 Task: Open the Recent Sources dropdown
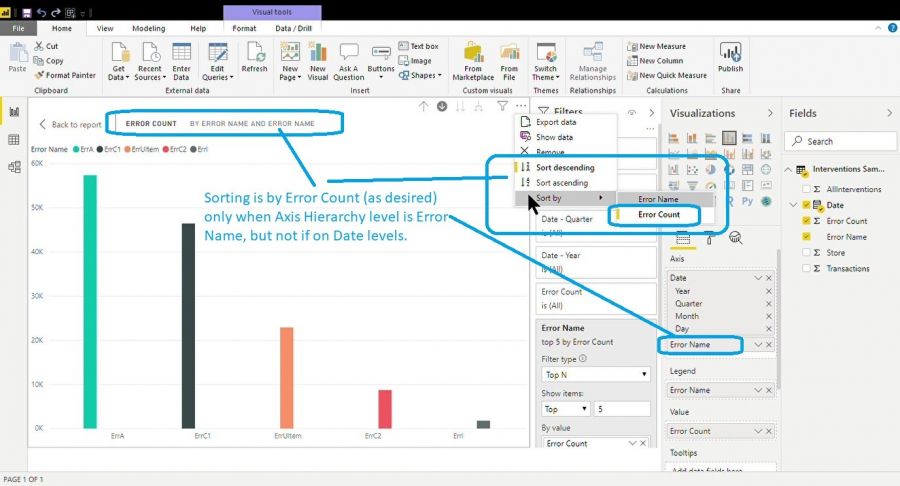pos(150,61)
